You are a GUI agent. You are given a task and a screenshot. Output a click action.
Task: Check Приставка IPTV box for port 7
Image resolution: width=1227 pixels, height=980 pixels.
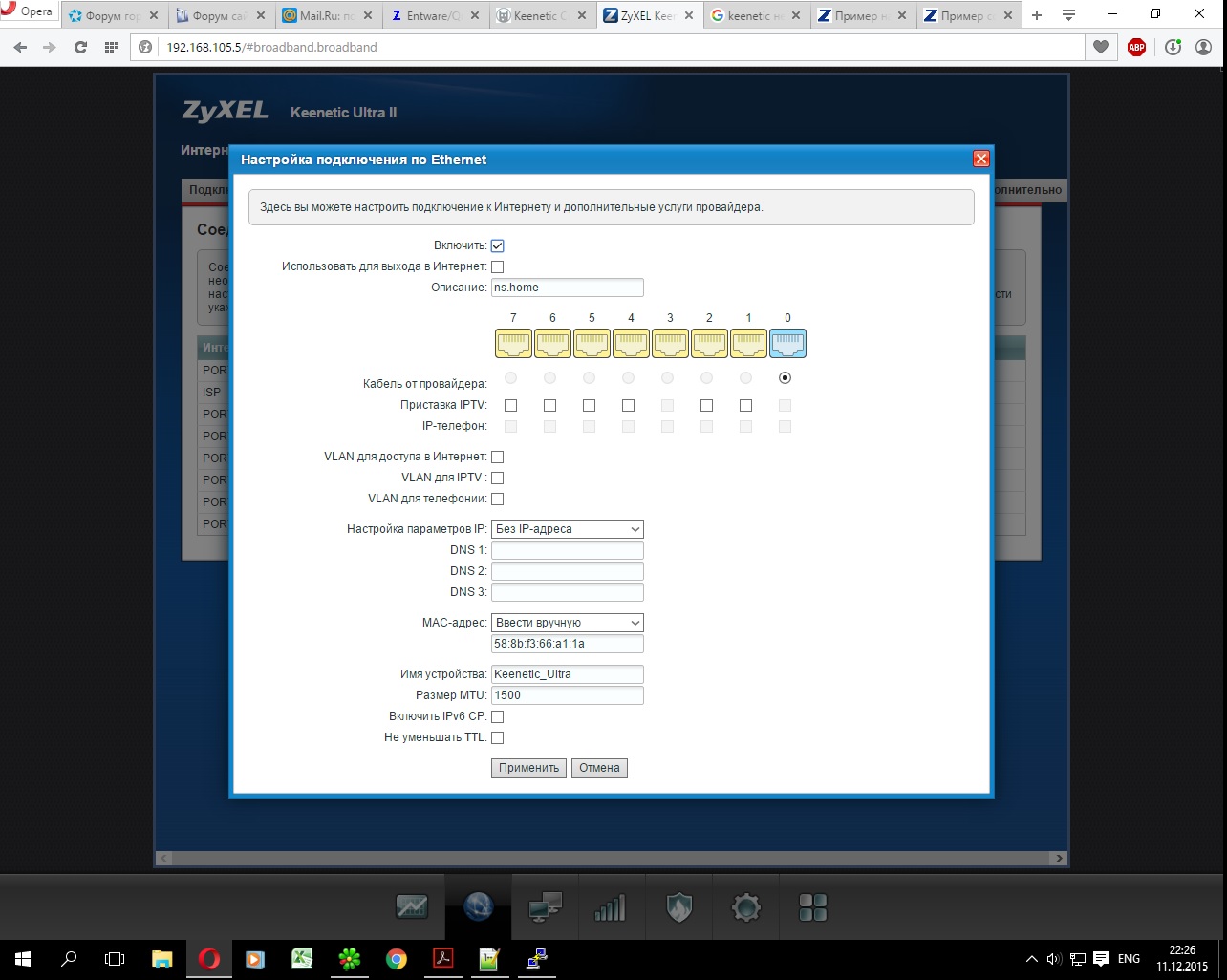click(510, 405)
